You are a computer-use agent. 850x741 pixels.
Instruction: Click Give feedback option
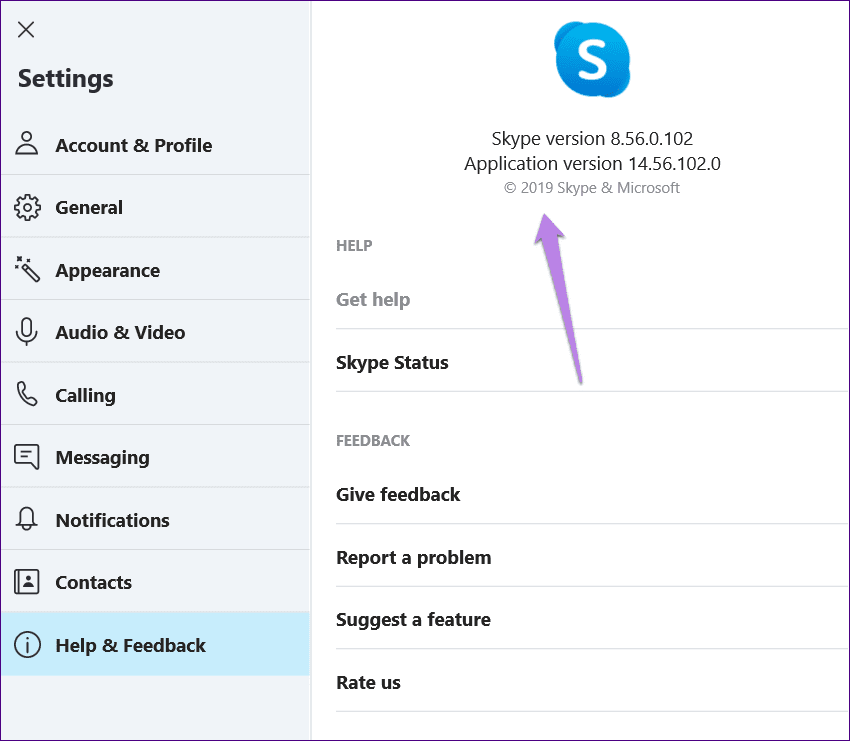pyautogui.click(x=398, y=495)
